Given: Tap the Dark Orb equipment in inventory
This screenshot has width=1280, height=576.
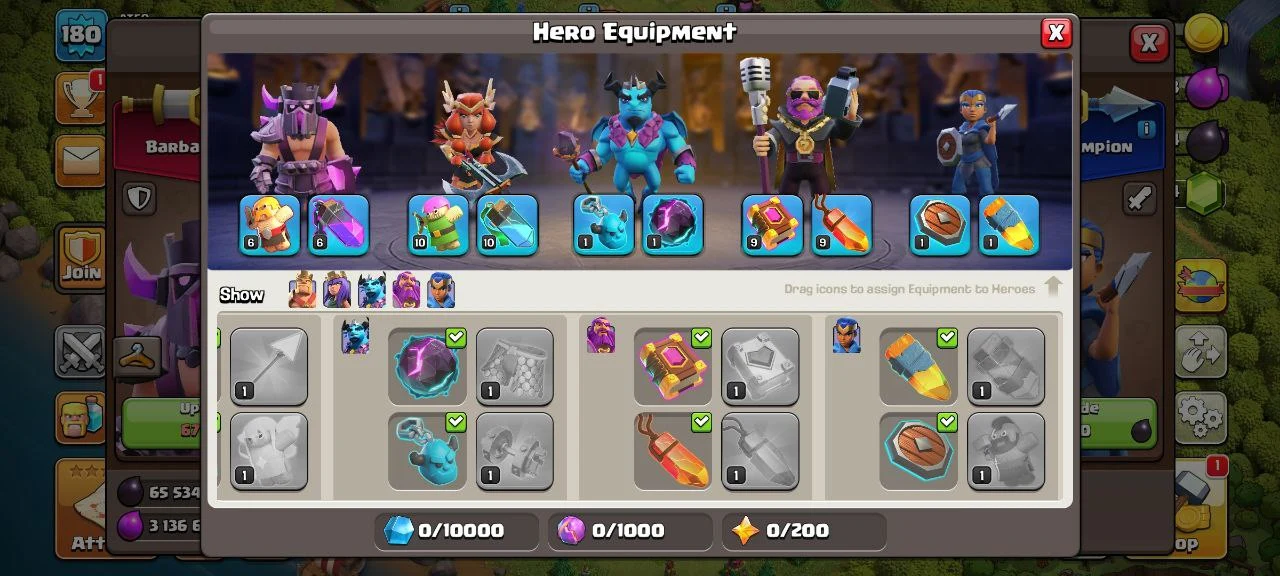Looking at the screenshot, I should (x=427, y=366).
